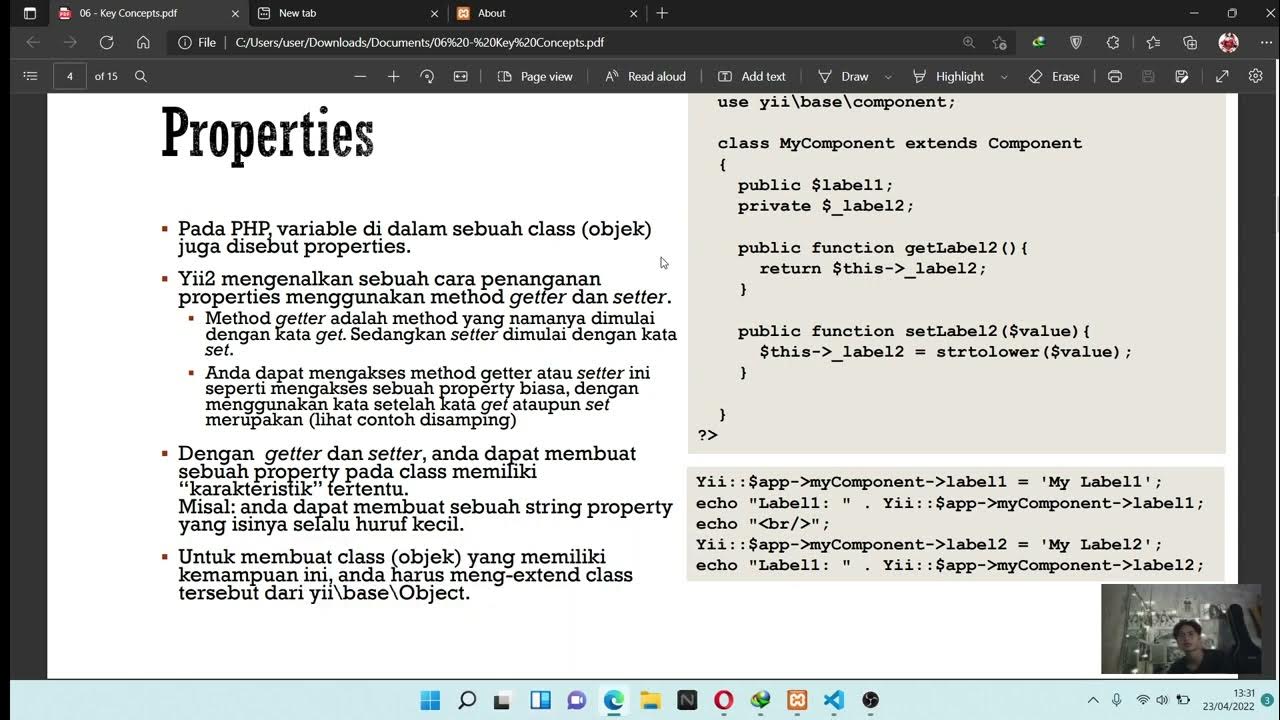Open the tab actions menu
1280x720 pixels.
30,13
